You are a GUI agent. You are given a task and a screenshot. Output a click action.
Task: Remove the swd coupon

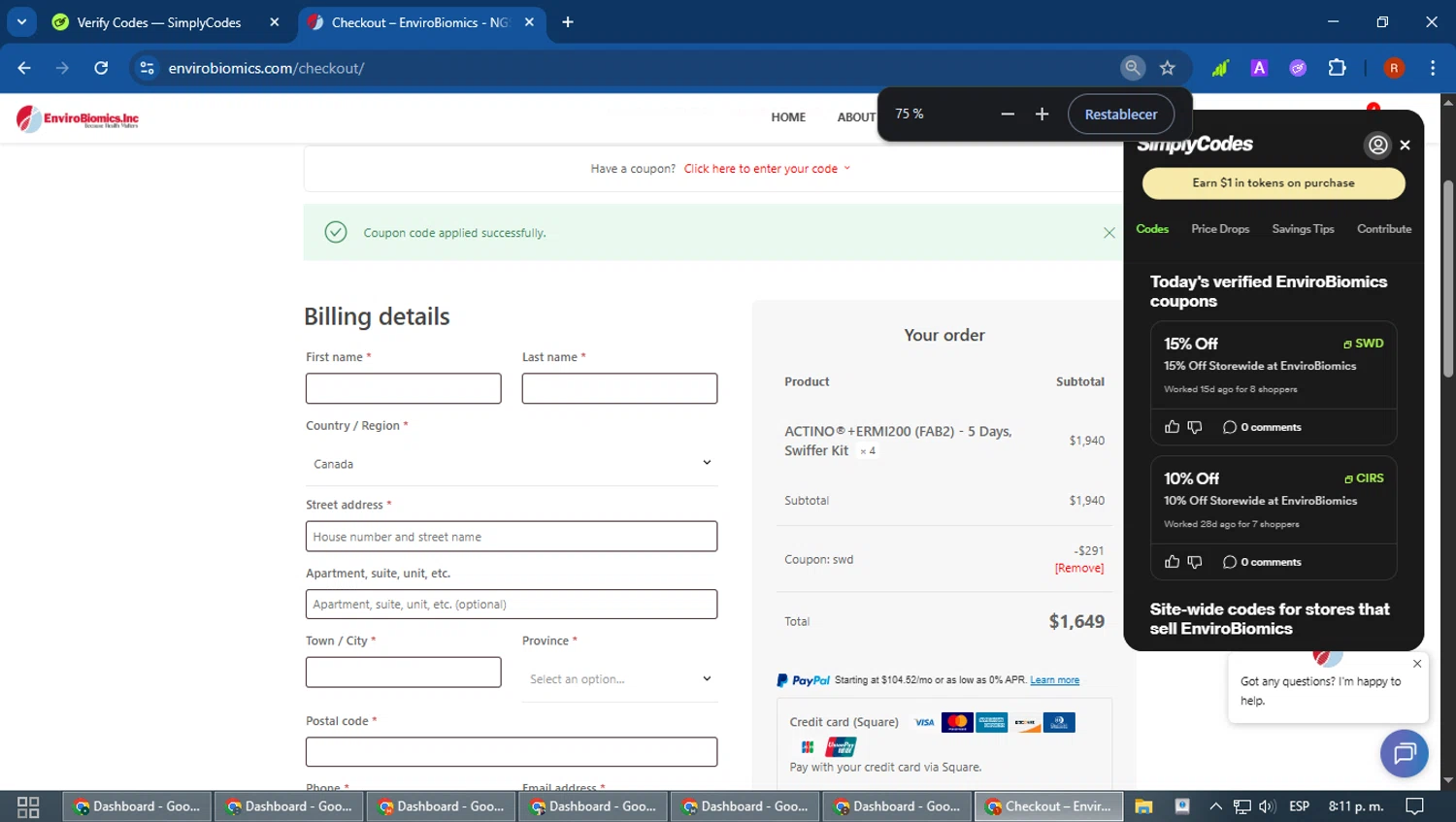click(1079, 569)
